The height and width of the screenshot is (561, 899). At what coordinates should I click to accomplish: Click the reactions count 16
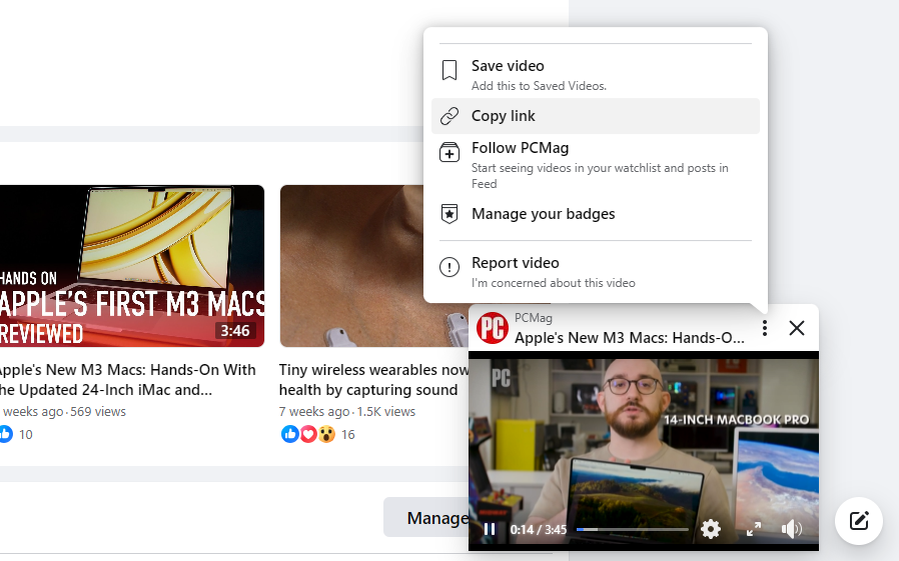tap(348, 435)
